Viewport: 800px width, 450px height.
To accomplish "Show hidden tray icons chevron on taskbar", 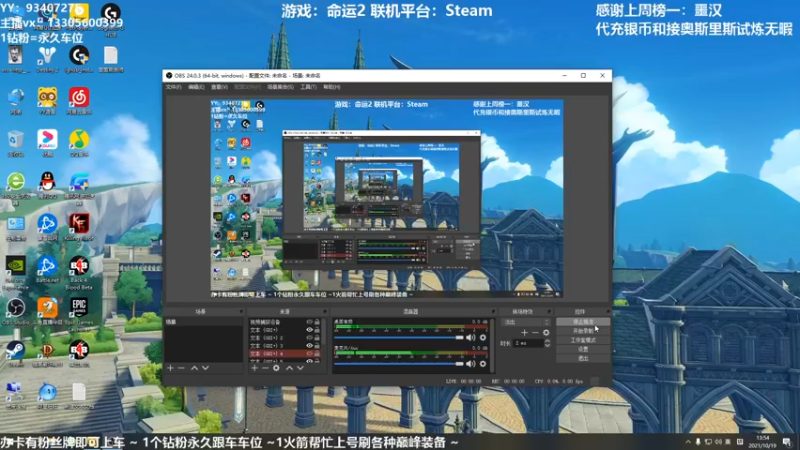I will (x=688, y=442).
